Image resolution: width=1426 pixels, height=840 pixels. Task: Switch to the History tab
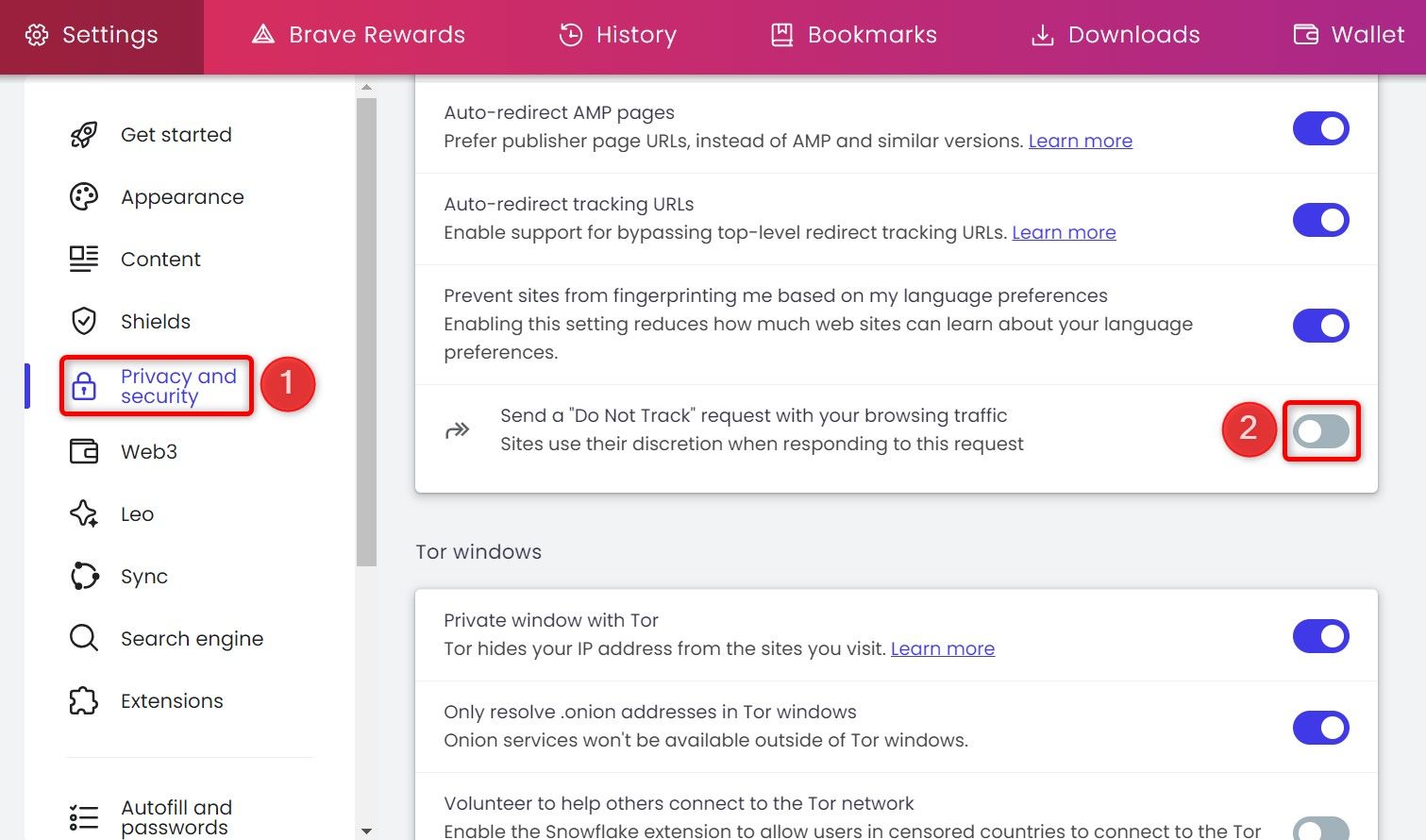click(571, 34)
